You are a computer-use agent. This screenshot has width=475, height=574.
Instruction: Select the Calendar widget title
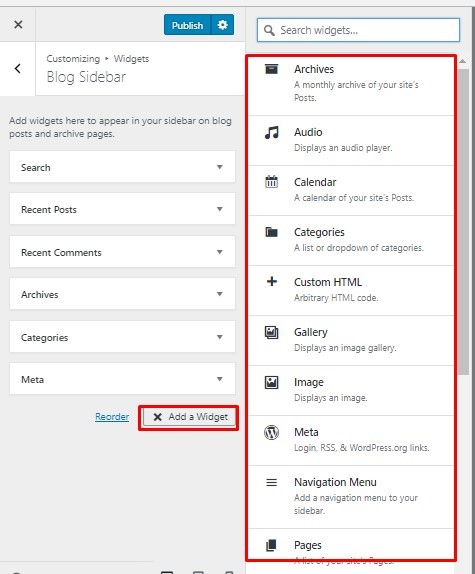click(x=315, y=182)
